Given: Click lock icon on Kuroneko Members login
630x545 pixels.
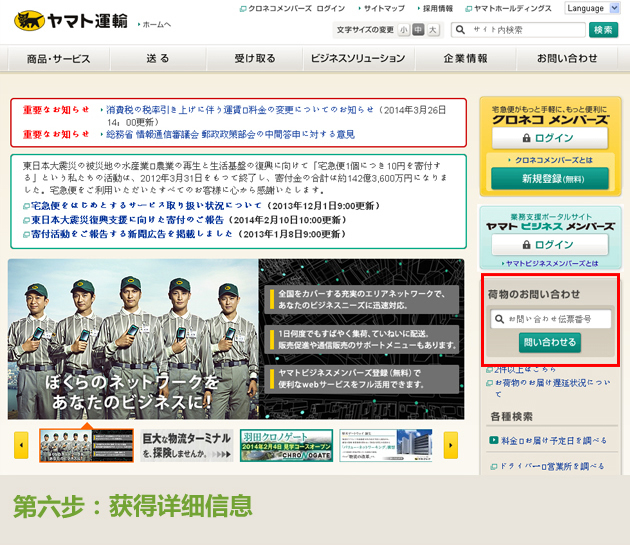Looking at the screenshot, I should [526, 138].
